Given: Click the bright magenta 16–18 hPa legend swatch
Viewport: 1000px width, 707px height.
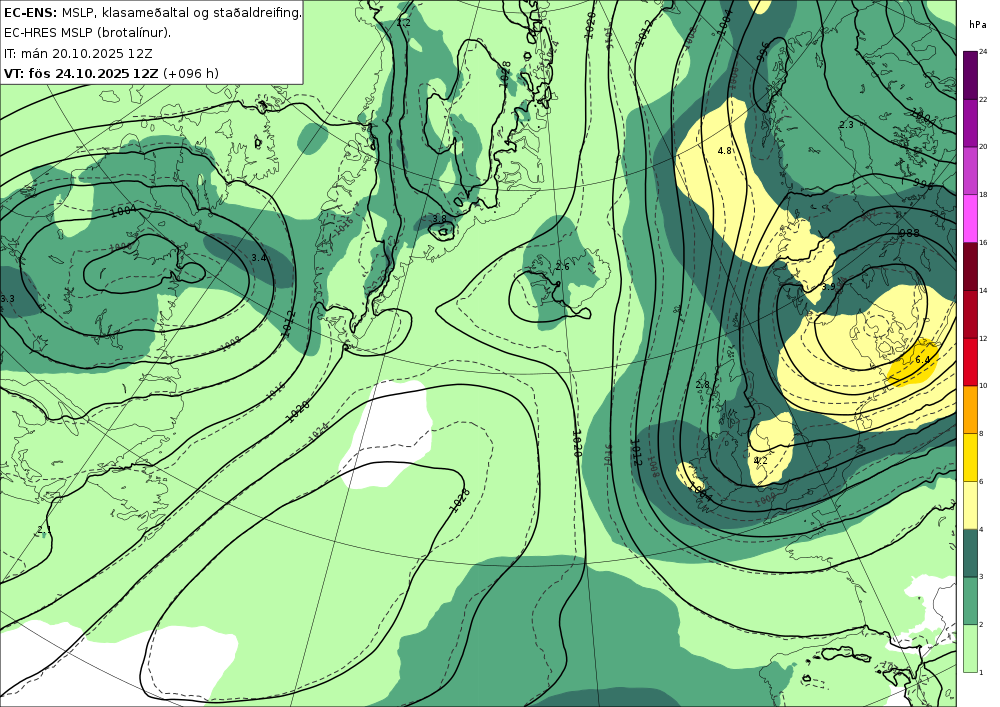Looking at the screenshot, I should 970,218.
